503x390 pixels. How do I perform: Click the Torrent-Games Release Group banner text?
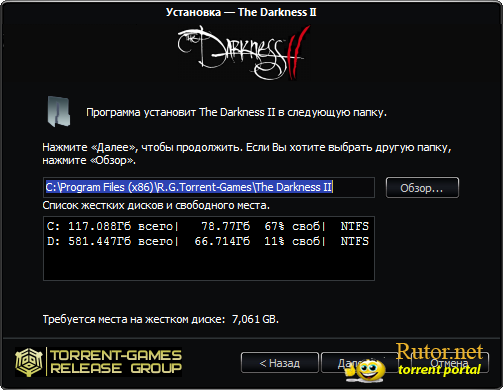(x=116, y=362)
